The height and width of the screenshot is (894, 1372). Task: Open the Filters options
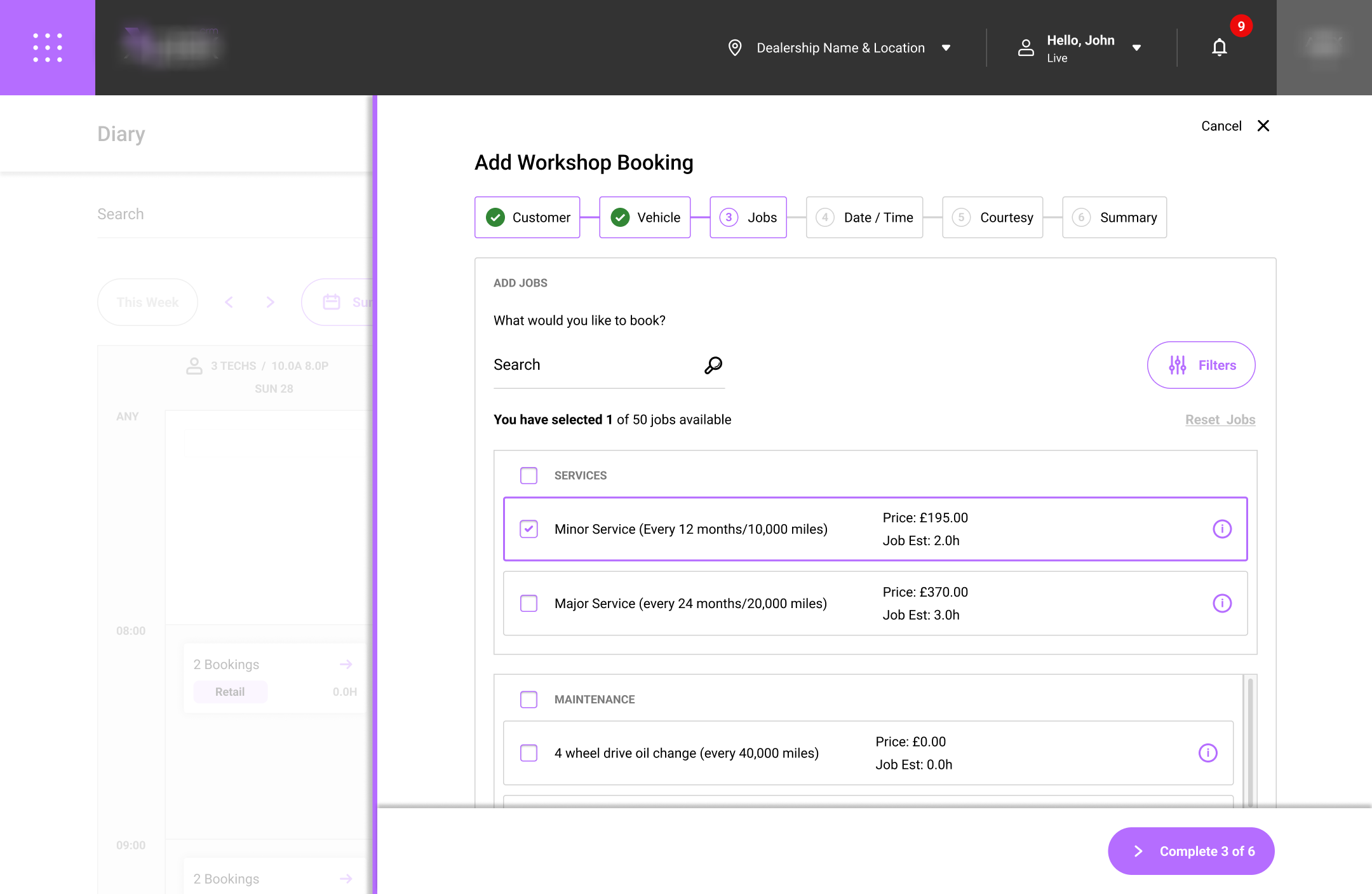click(1200, 365)
